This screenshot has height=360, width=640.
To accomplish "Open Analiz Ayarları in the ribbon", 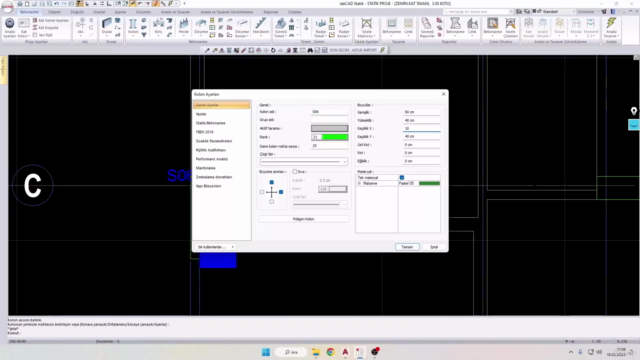I will pyautogui.click(x=9, y=27).
